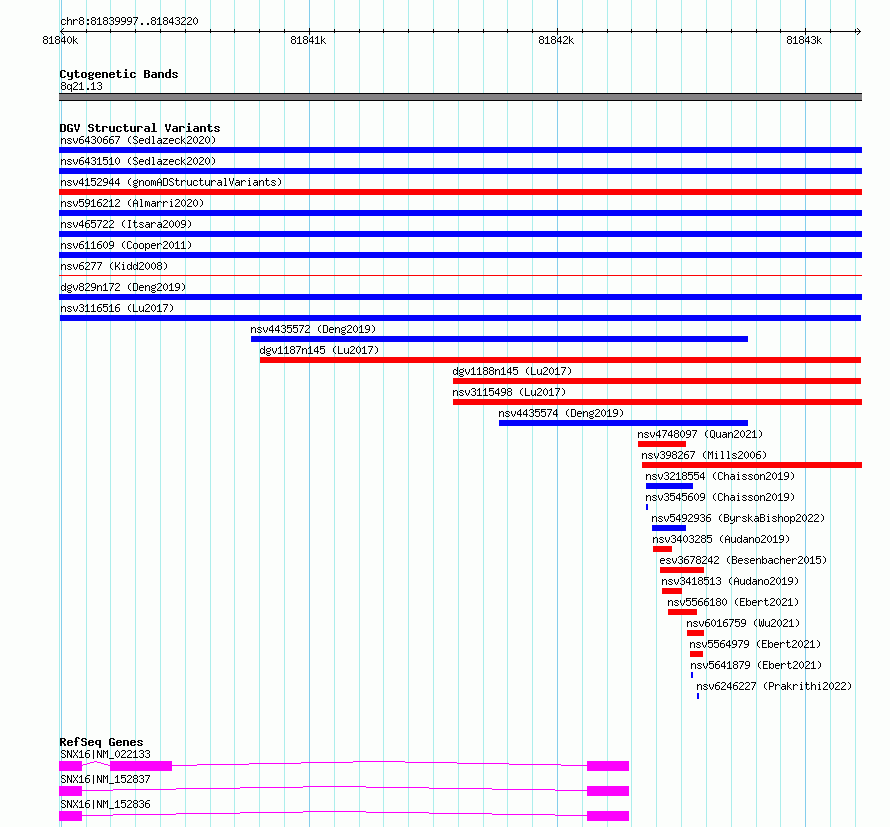Viewport: 890px width, 827px height.
Task: Click the DGV Structural Variants track title
Action: tap(140, 128)
